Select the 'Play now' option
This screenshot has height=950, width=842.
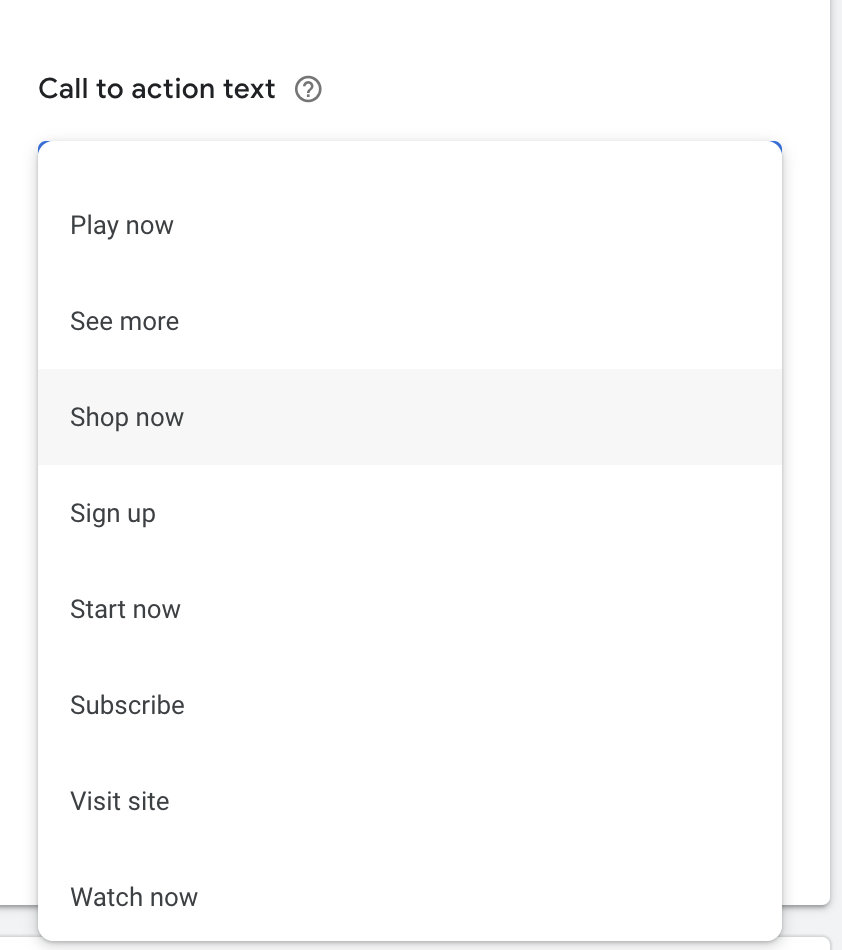click(122, 225)
